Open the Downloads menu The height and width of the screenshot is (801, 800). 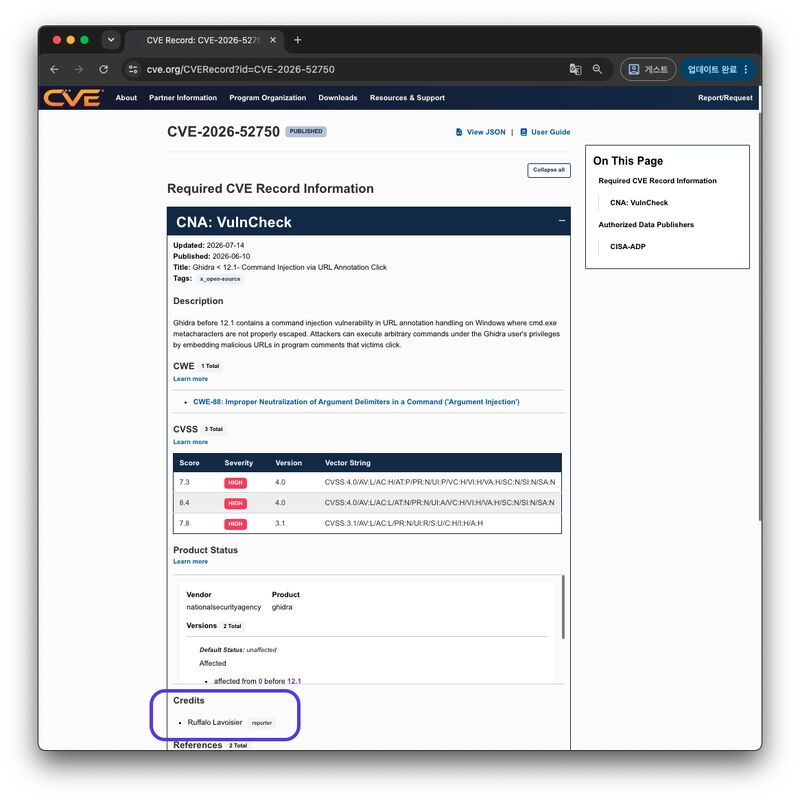(338, 98)
